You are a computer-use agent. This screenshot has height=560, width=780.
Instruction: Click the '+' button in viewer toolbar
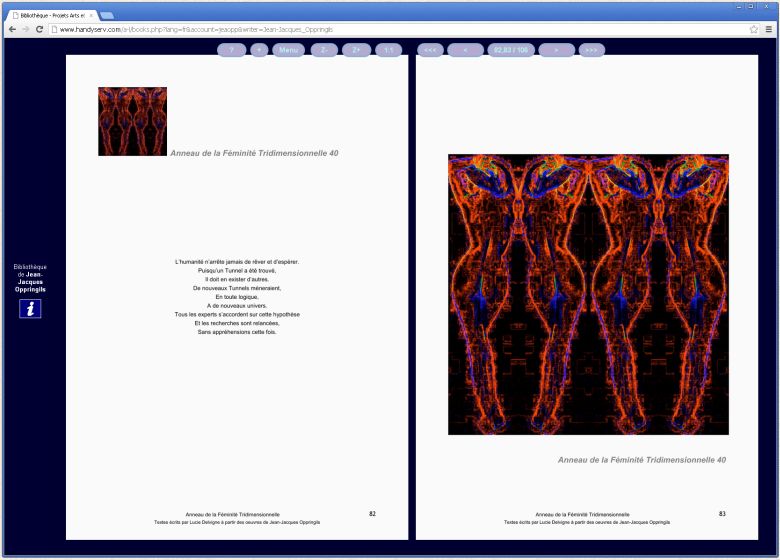pyautogui.click(x=259, y=50)
